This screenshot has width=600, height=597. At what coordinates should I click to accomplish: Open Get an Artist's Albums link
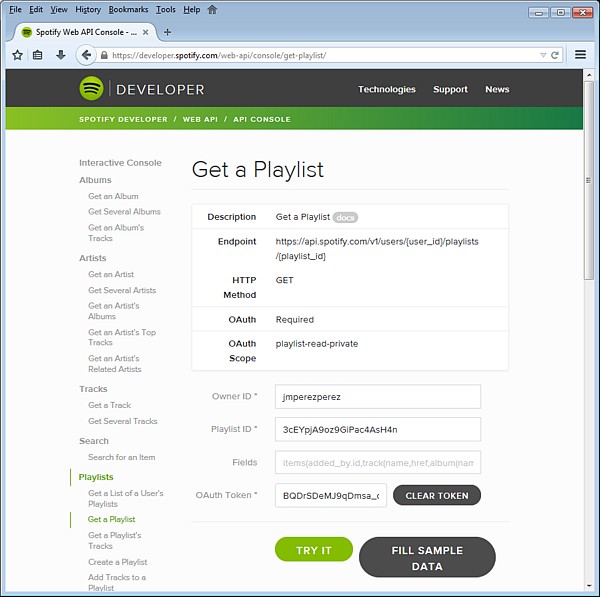(114, 311)
